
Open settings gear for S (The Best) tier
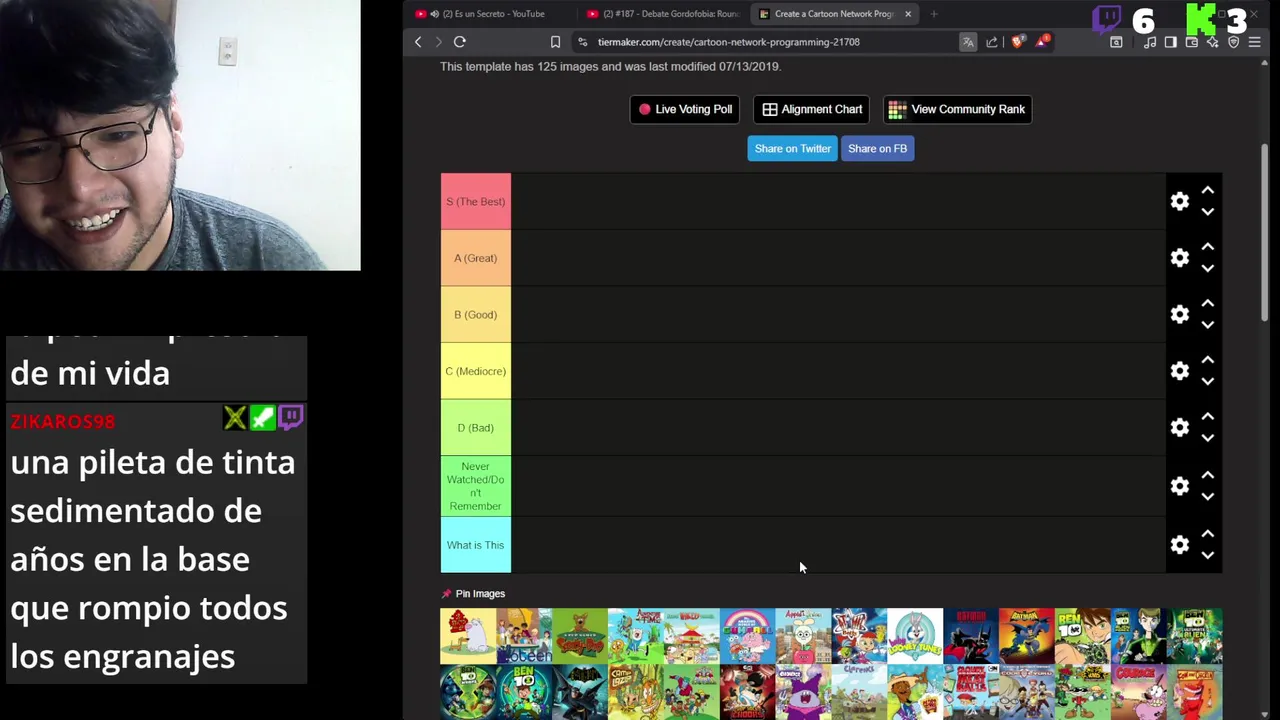1180,201
